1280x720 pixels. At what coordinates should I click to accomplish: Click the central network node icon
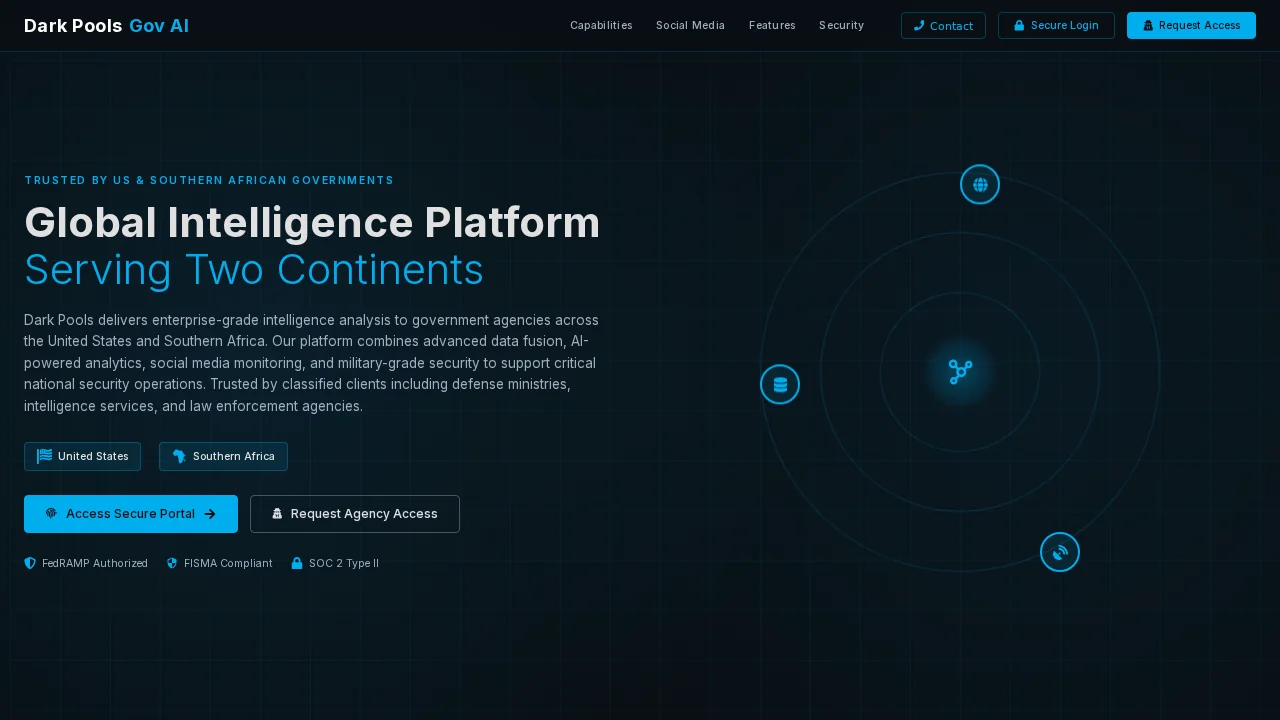[x=960, y=372]
